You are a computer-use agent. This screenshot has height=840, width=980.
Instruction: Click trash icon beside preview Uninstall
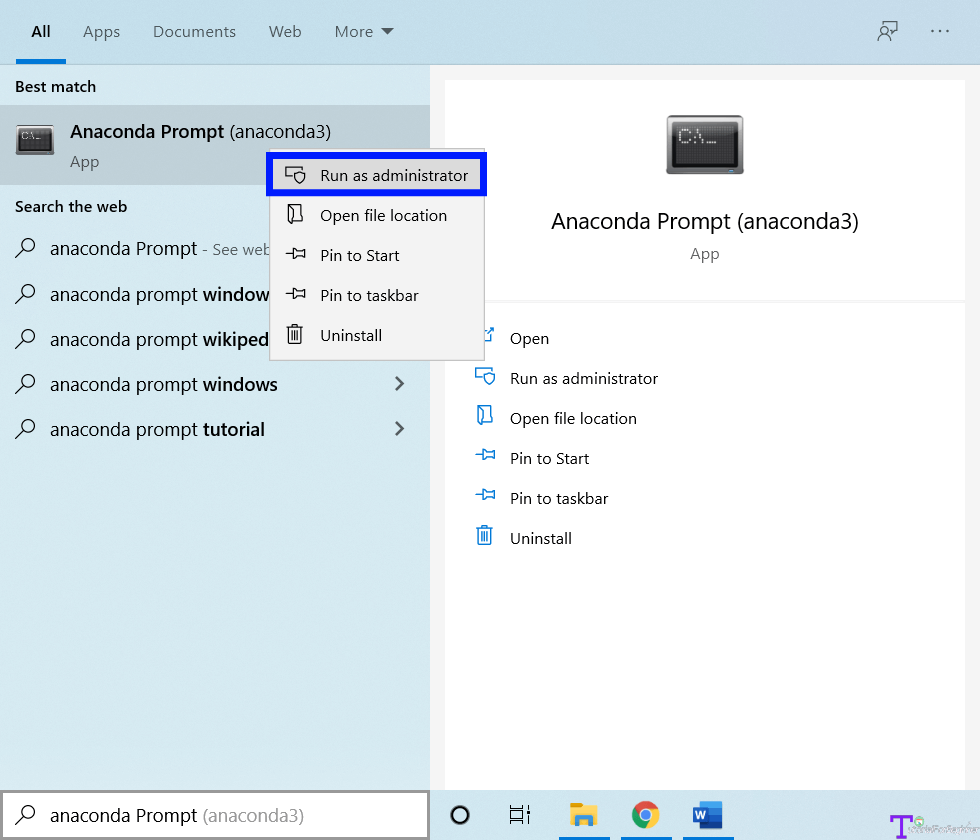pos(484,536)
